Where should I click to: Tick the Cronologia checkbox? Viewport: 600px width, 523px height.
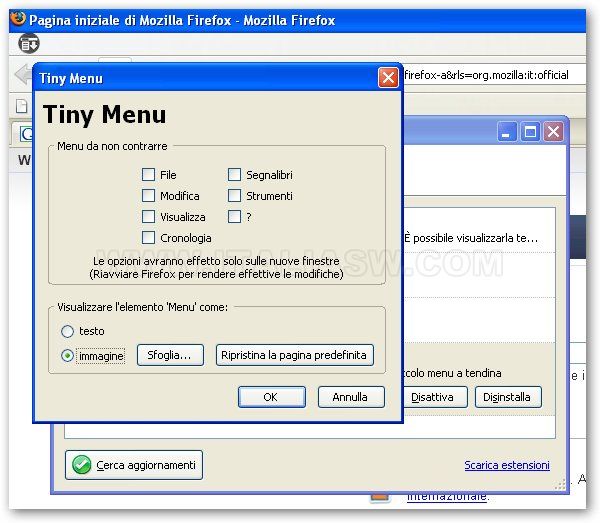tap(148, 238)
